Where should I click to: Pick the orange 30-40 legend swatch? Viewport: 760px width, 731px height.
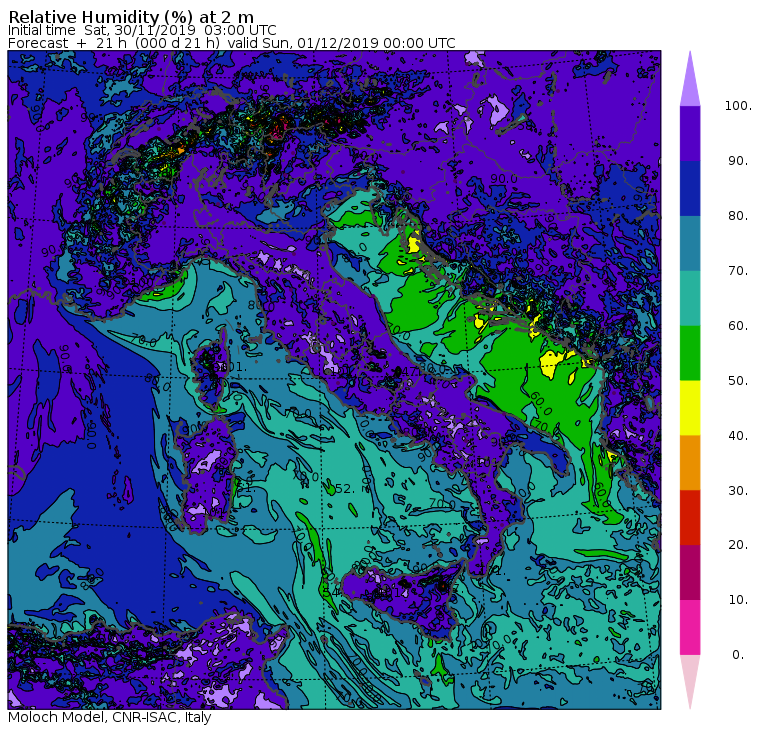point(690,463)
